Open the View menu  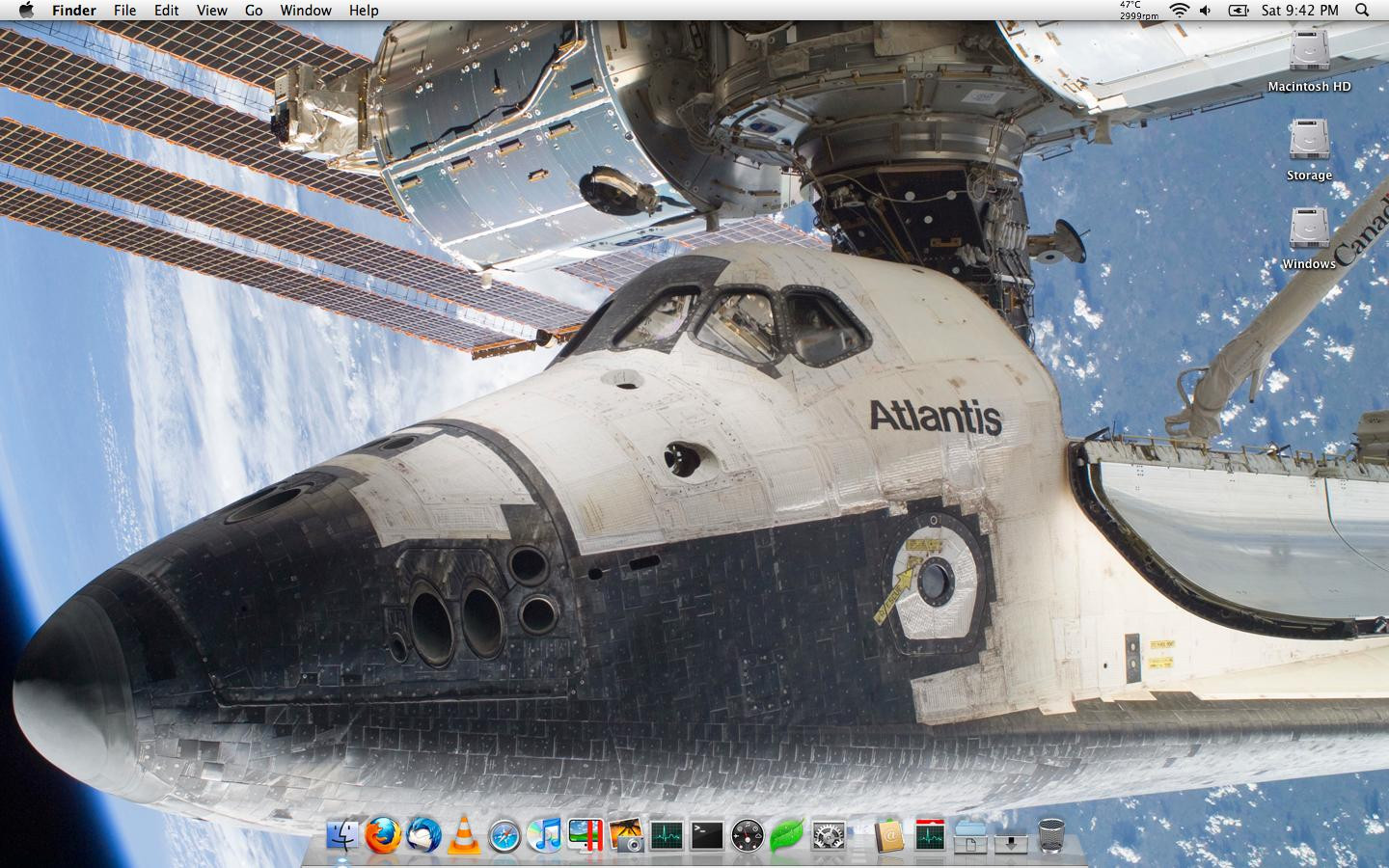[211, 11]
